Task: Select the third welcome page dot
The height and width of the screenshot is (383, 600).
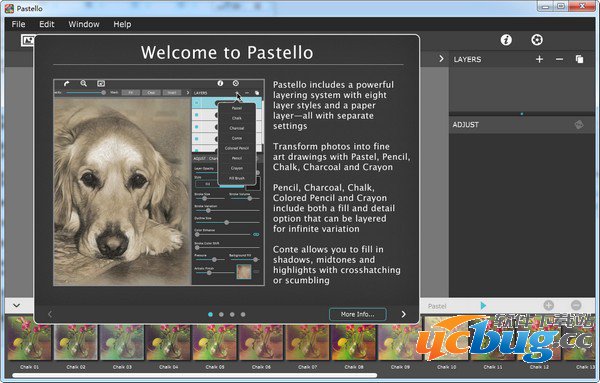Action: click(x=232, y=314)
